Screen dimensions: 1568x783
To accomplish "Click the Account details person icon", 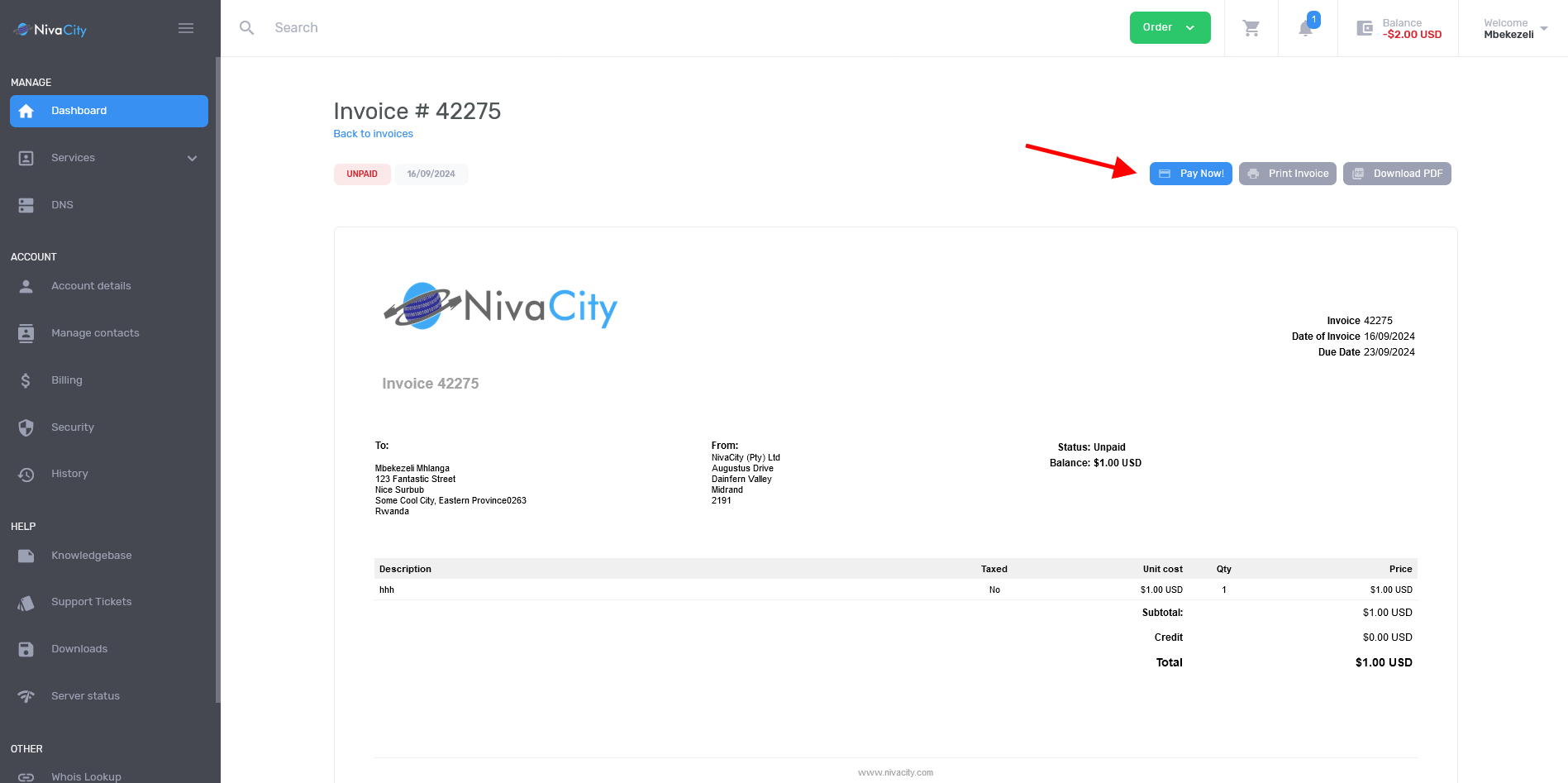I will click(x=26, y=286).
